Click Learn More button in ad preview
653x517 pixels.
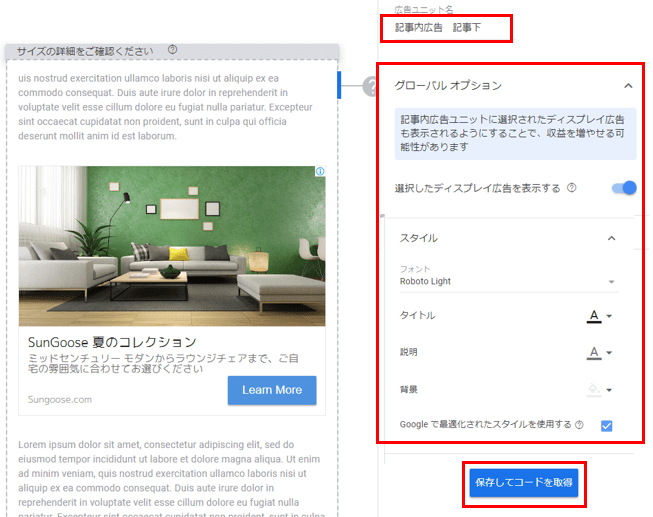272,390
